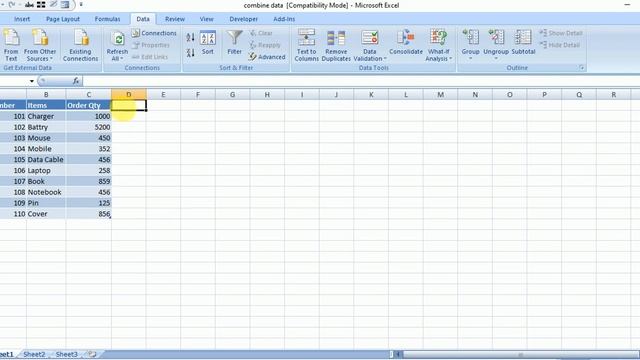The width and height of the screenshot is (640, 360).
Task: Switch to the Insert tab
Action: [22, 19]
